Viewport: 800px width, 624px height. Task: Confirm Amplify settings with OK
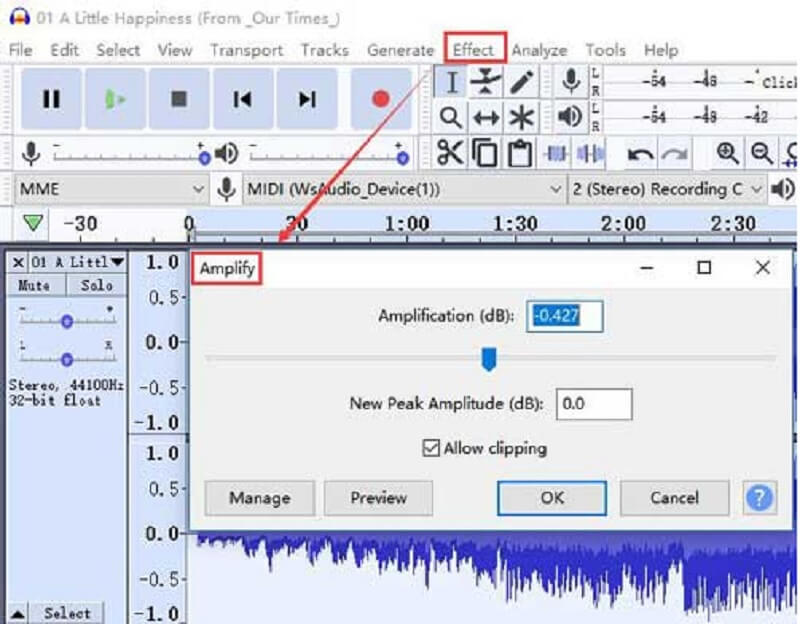[x=551, y=498]
